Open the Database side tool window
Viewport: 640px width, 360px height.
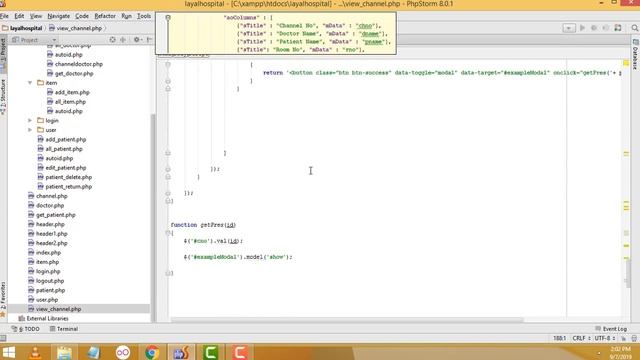[x=636, y=55]
